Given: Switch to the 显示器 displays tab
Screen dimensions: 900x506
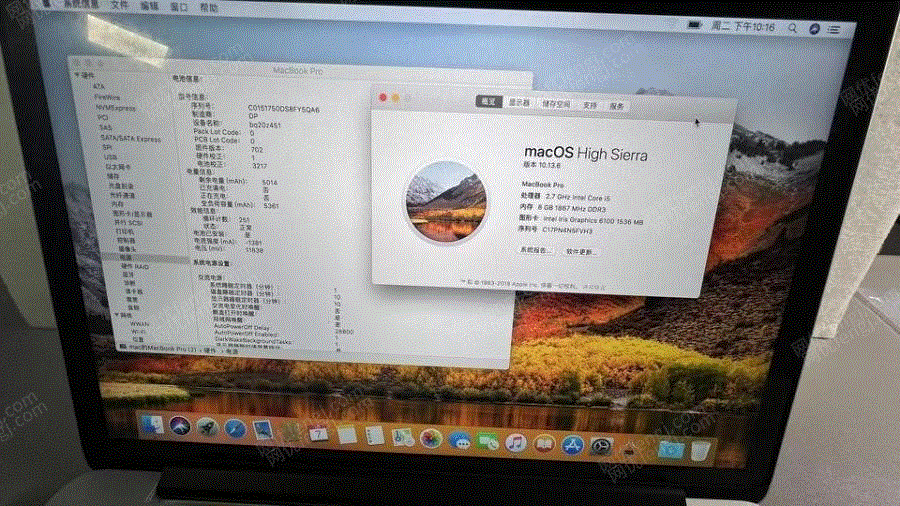Looking at the screenshot, I should pos(519,102).
